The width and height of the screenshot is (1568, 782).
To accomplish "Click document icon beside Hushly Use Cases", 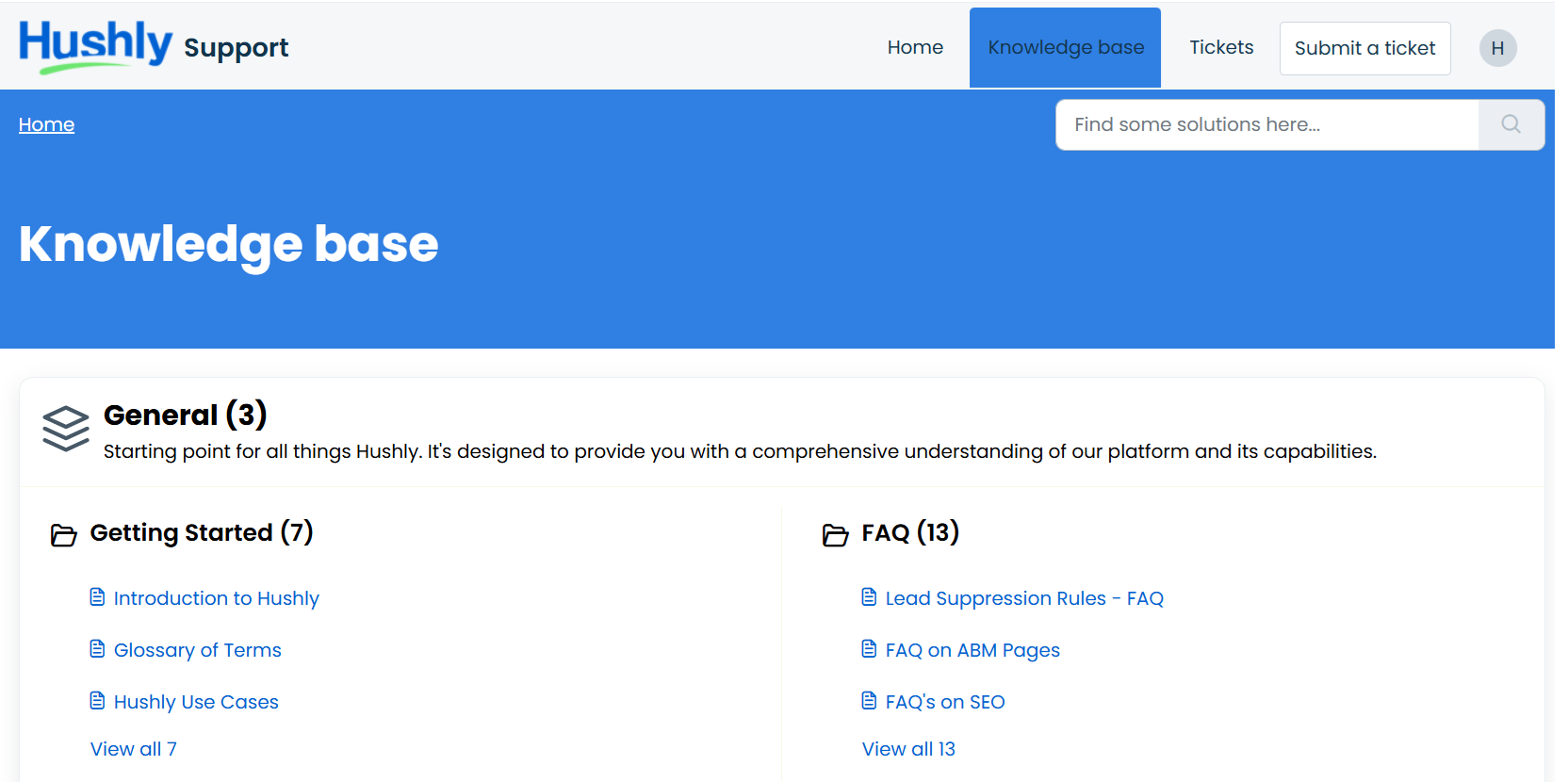I will click(97, 700).
